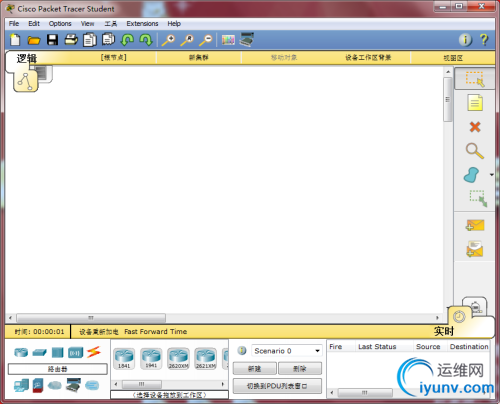
Task: Select the Custom Made Devices category
Action: tap(73, 385)
